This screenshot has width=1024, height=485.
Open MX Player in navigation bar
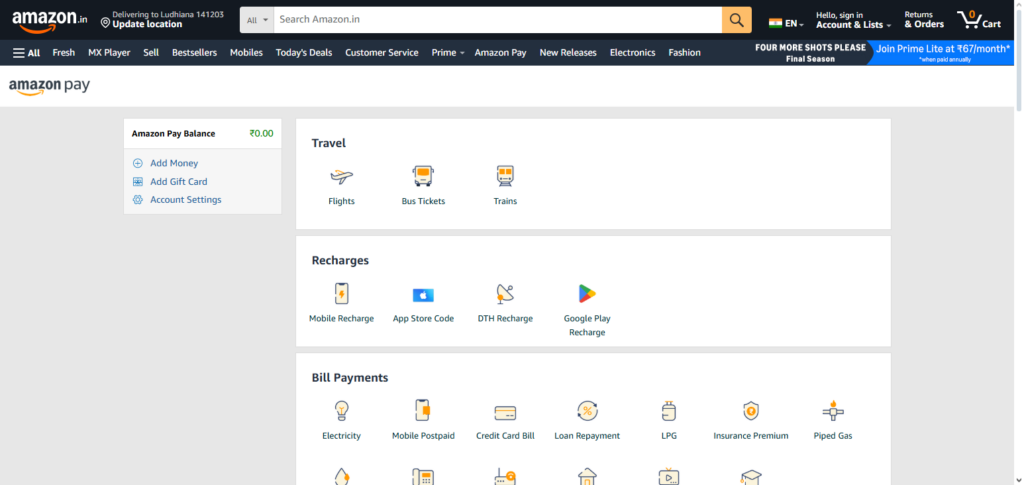click(109, 53)
